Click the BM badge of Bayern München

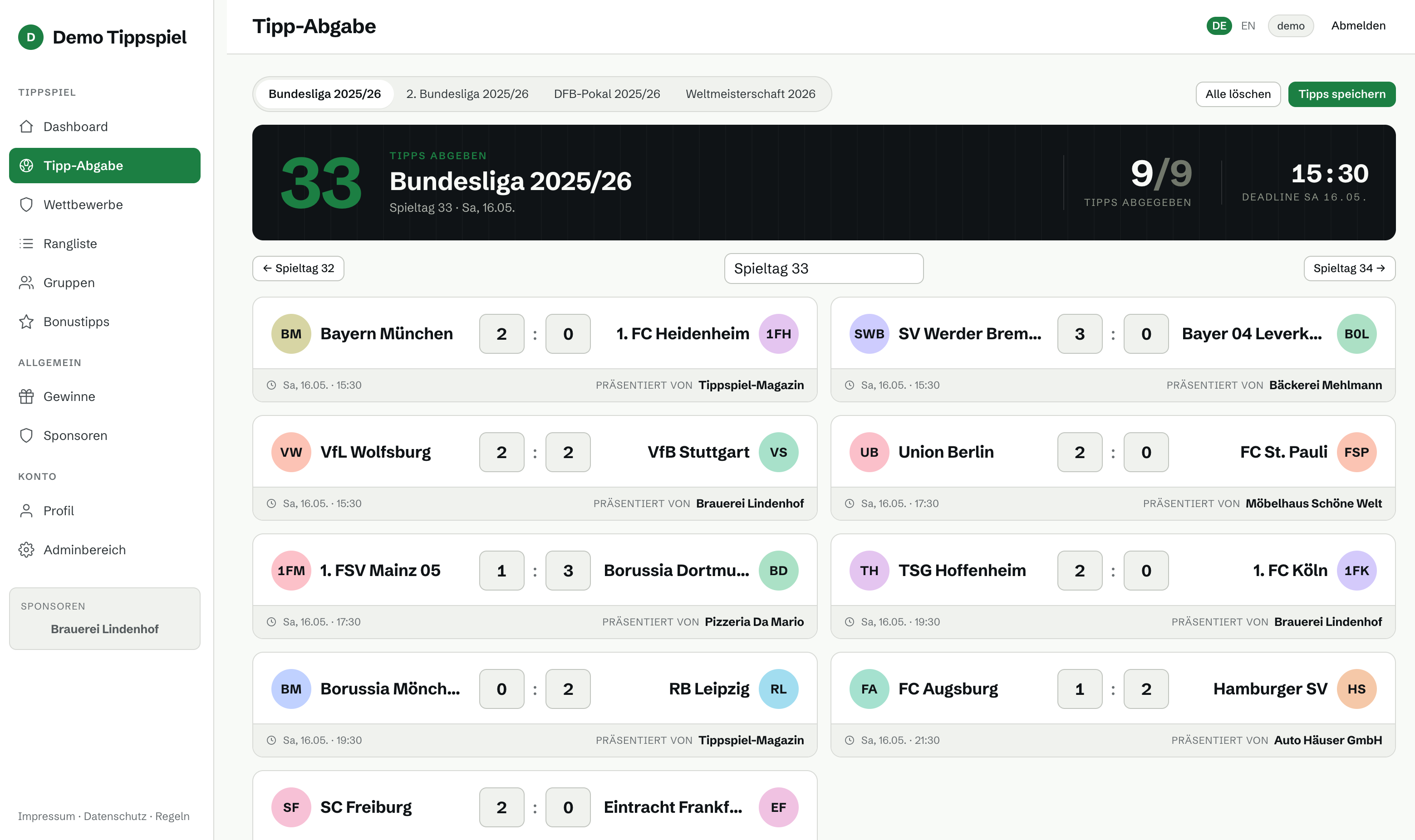(x=291, y=334)
